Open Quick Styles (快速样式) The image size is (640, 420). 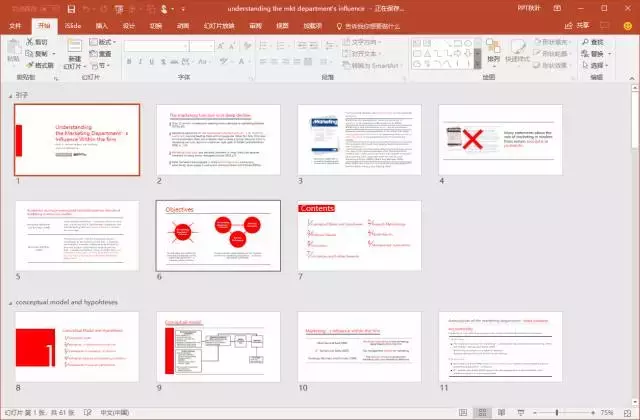517,51
